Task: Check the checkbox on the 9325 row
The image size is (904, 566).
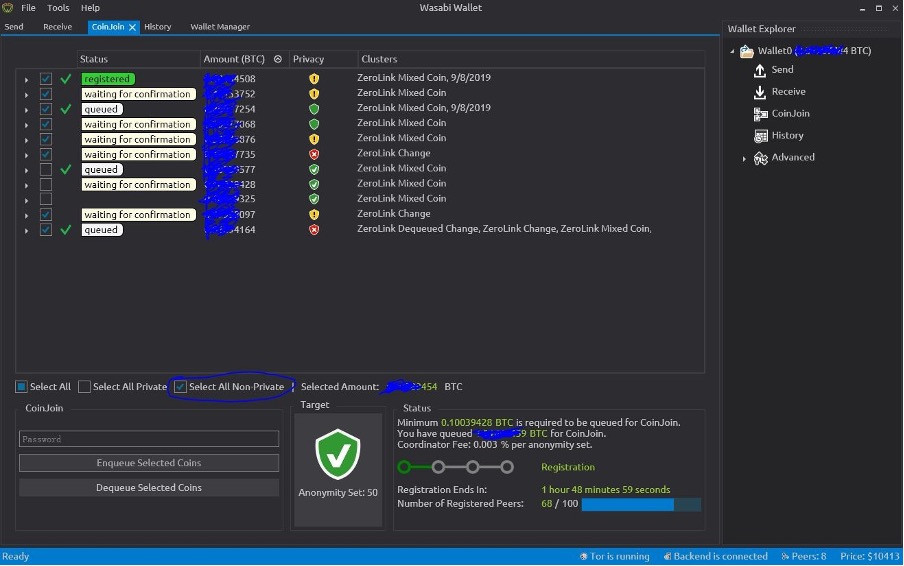Action: [x=46, y=199]
